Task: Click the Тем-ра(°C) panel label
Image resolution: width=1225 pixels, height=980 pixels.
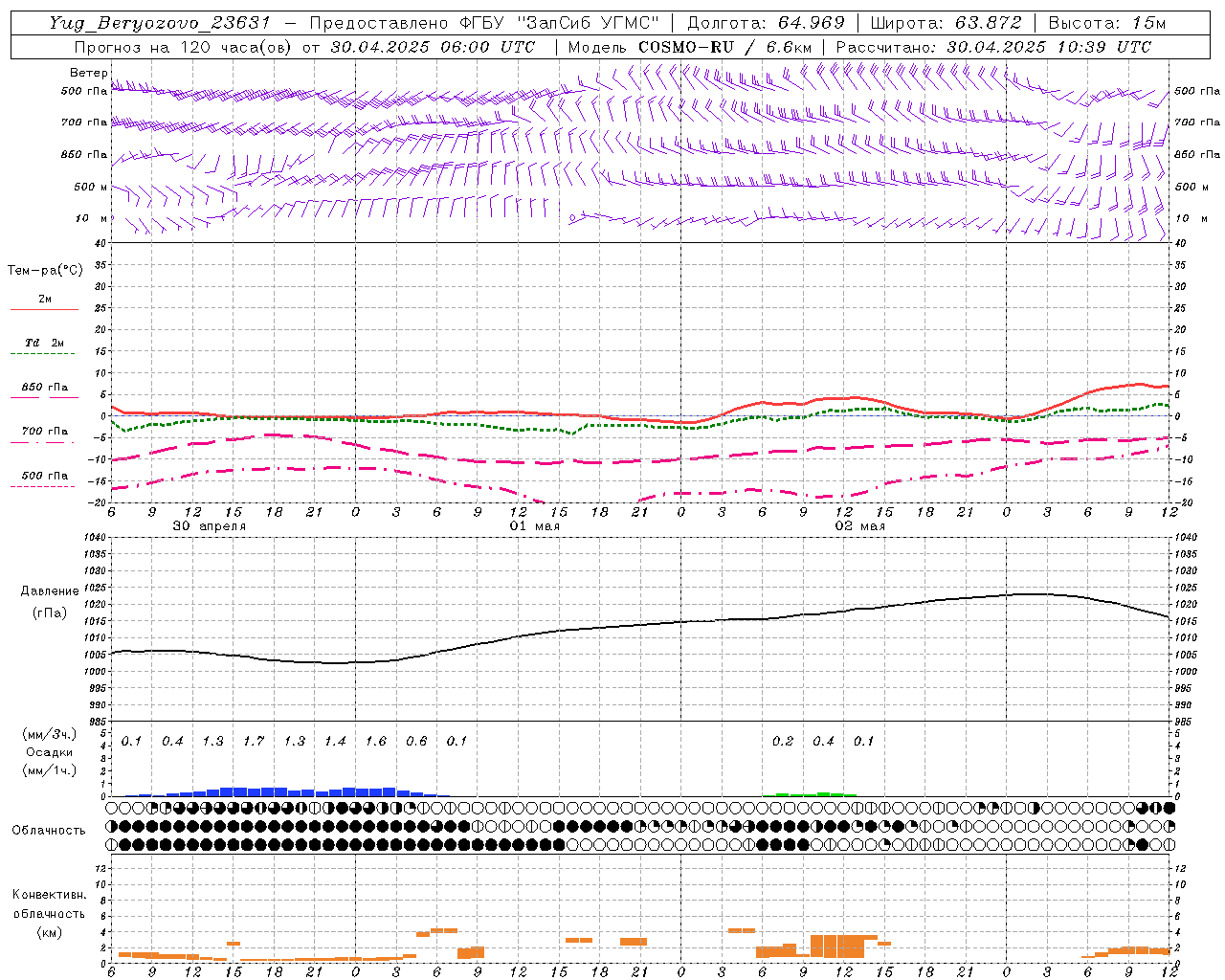Action: pyautogui.click(x=45, y=270)
